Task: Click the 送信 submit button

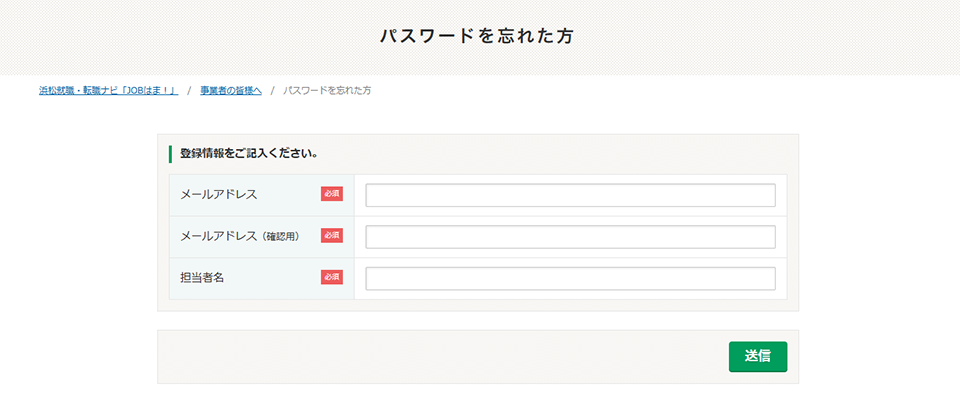Action: pyautogui.click(x=757, y=356)
